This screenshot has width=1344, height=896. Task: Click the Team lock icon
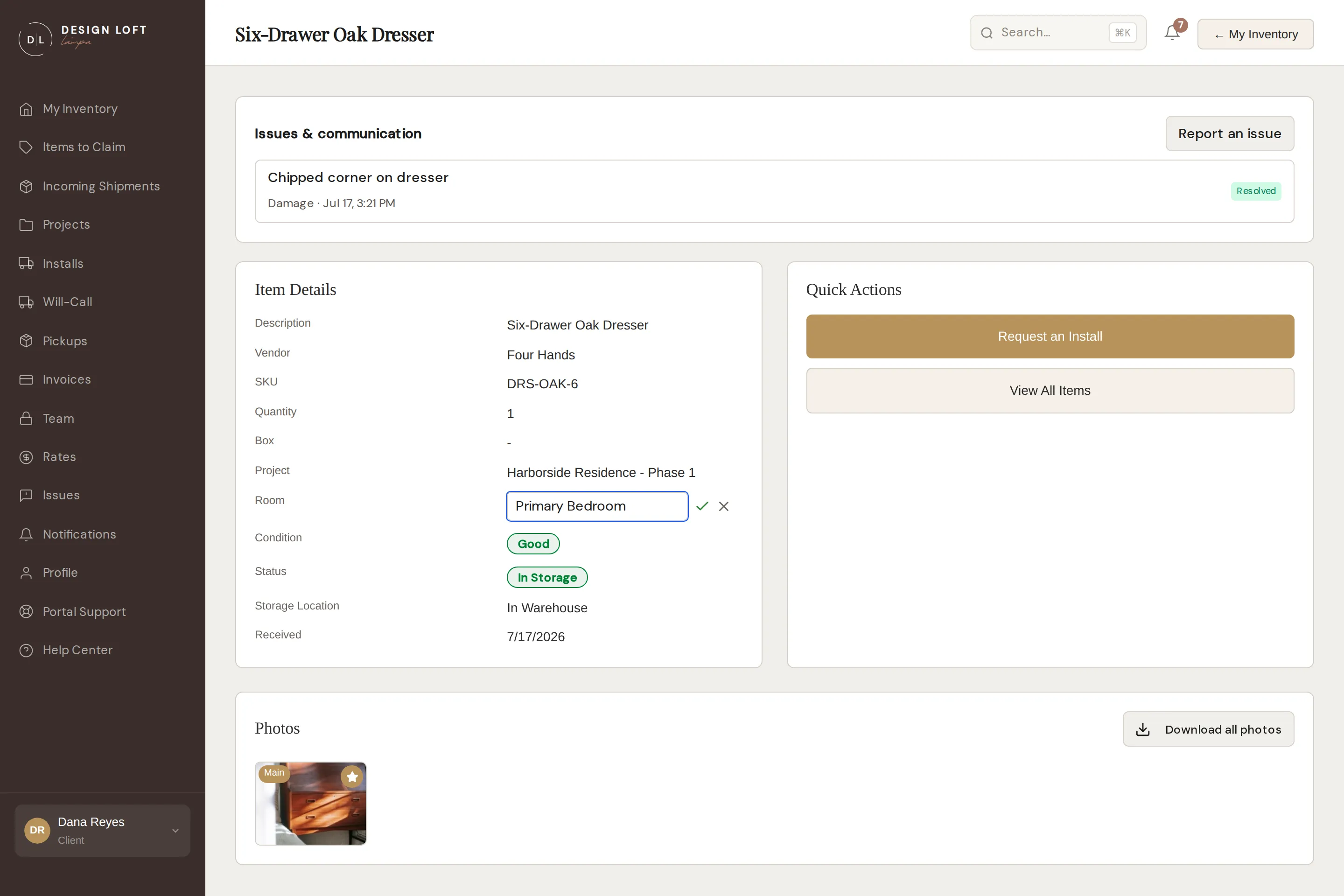click(26, 418)
